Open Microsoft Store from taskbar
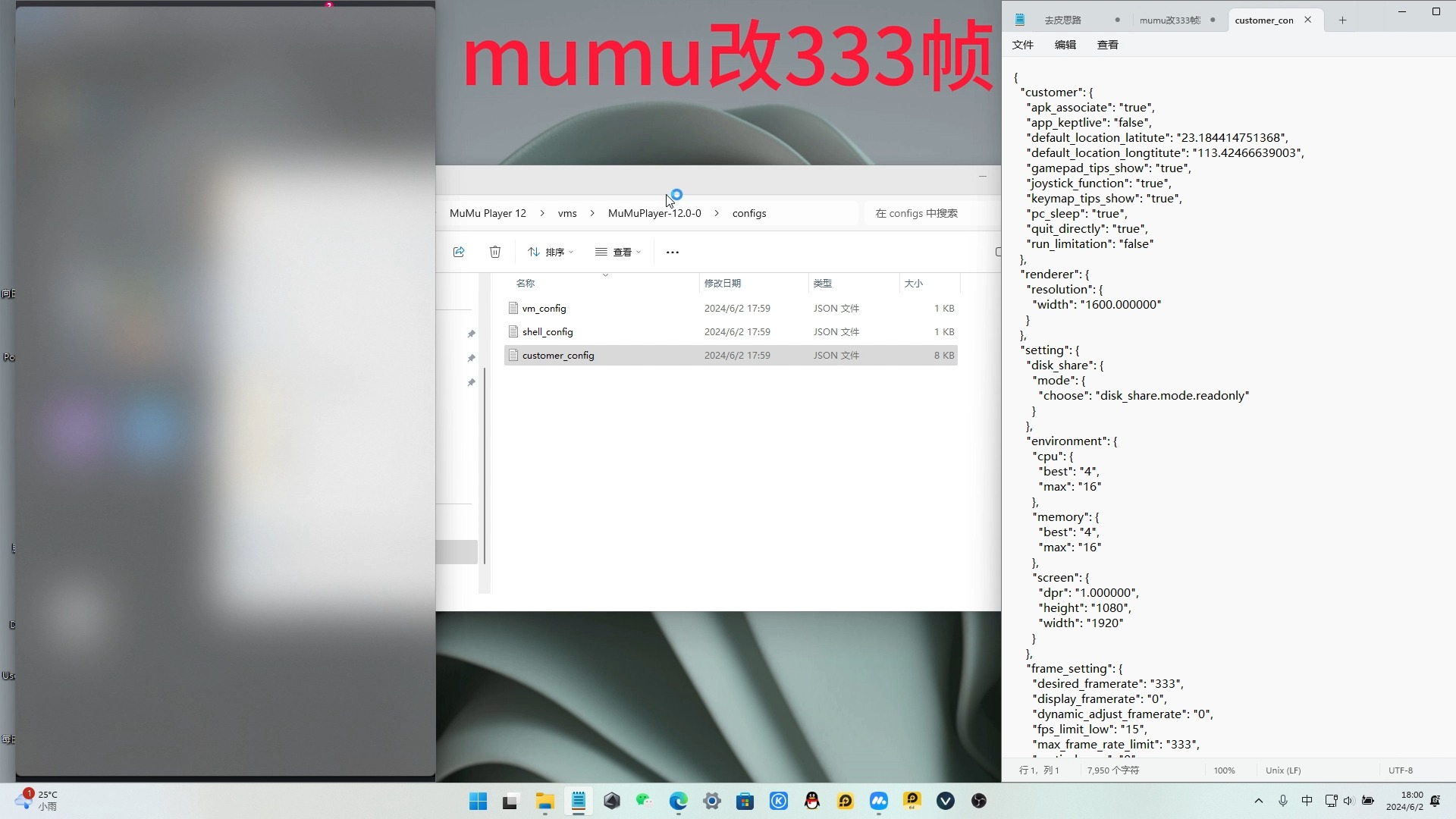This screenshot has height=819, width=1456. (745, 802)
